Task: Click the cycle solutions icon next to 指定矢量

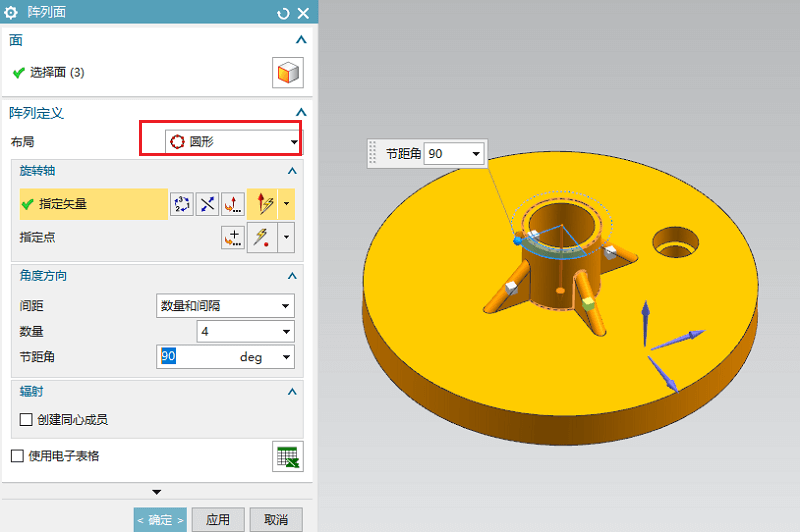Action: pos(182,204)
